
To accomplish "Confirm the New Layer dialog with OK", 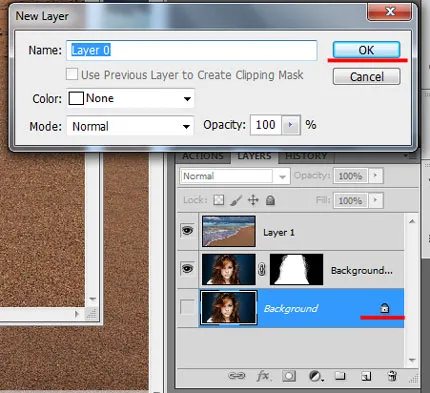I will (x=366, y=50).
